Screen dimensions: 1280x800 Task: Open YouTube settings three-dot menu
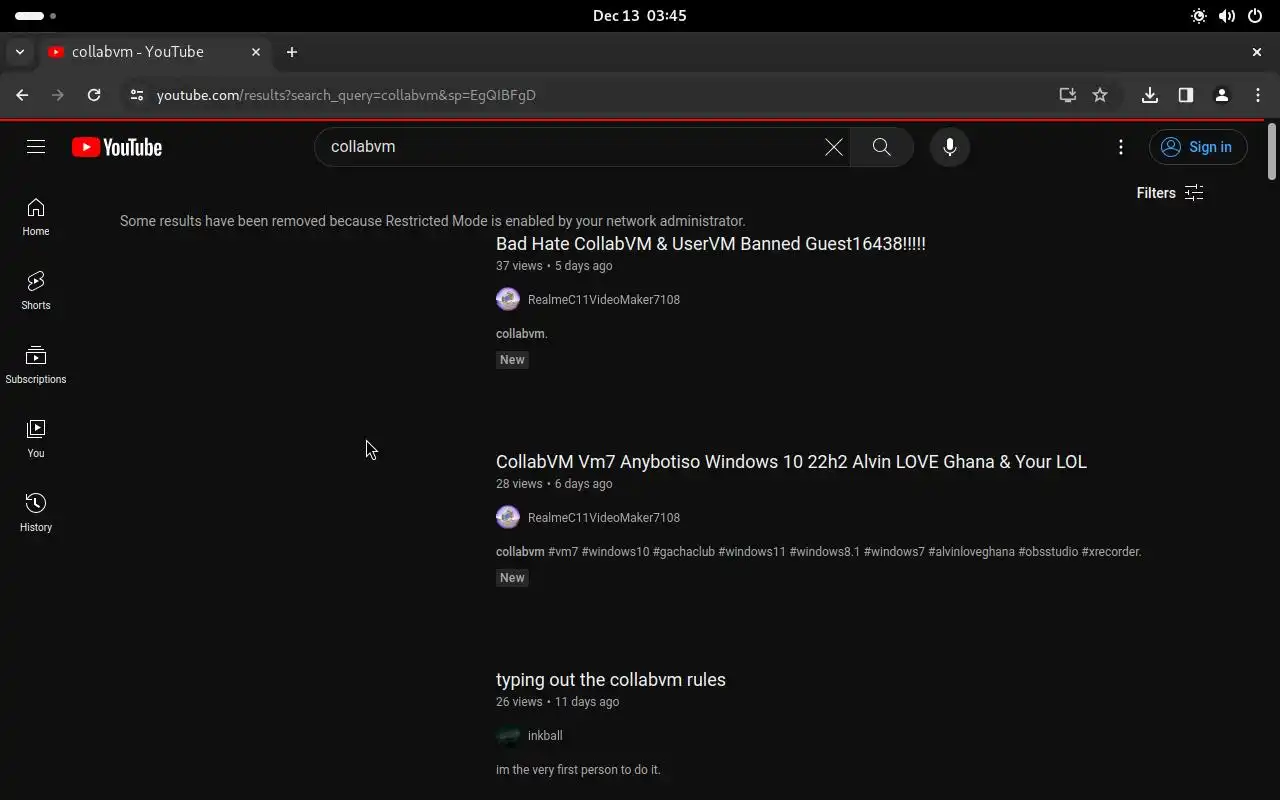[x=1121, y=147]
